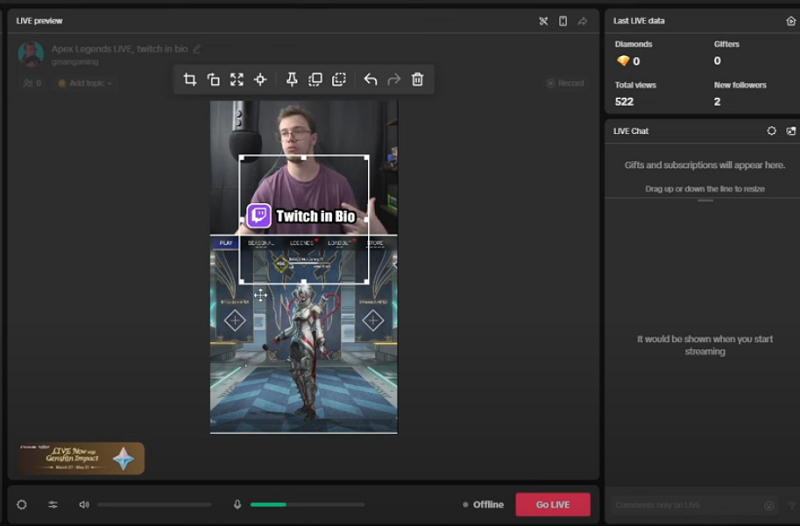Open the settings gear at bottom left

[x=21, y=505]
